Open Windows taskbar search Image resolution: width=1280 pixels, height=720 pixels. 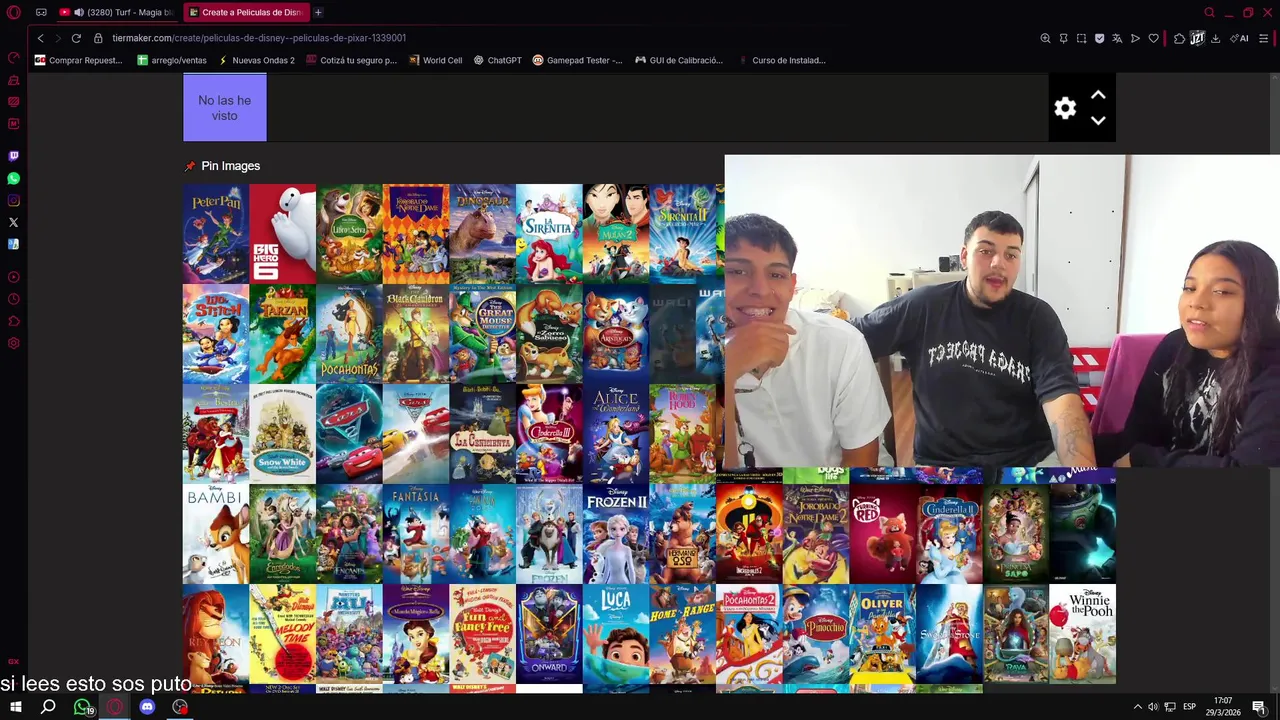point(48,707)
